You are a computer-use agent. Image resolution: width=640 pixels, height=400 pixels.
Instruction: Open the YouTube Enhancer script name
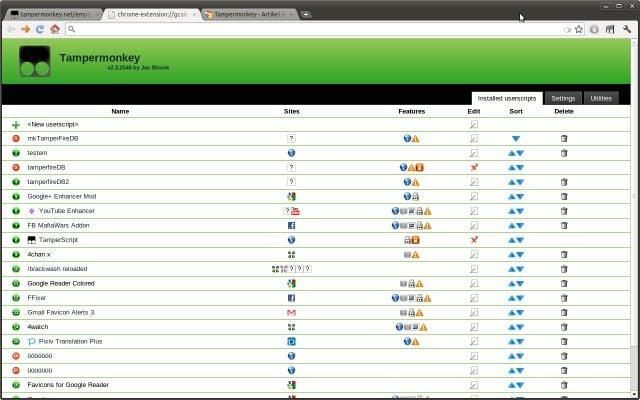(67, 211)
